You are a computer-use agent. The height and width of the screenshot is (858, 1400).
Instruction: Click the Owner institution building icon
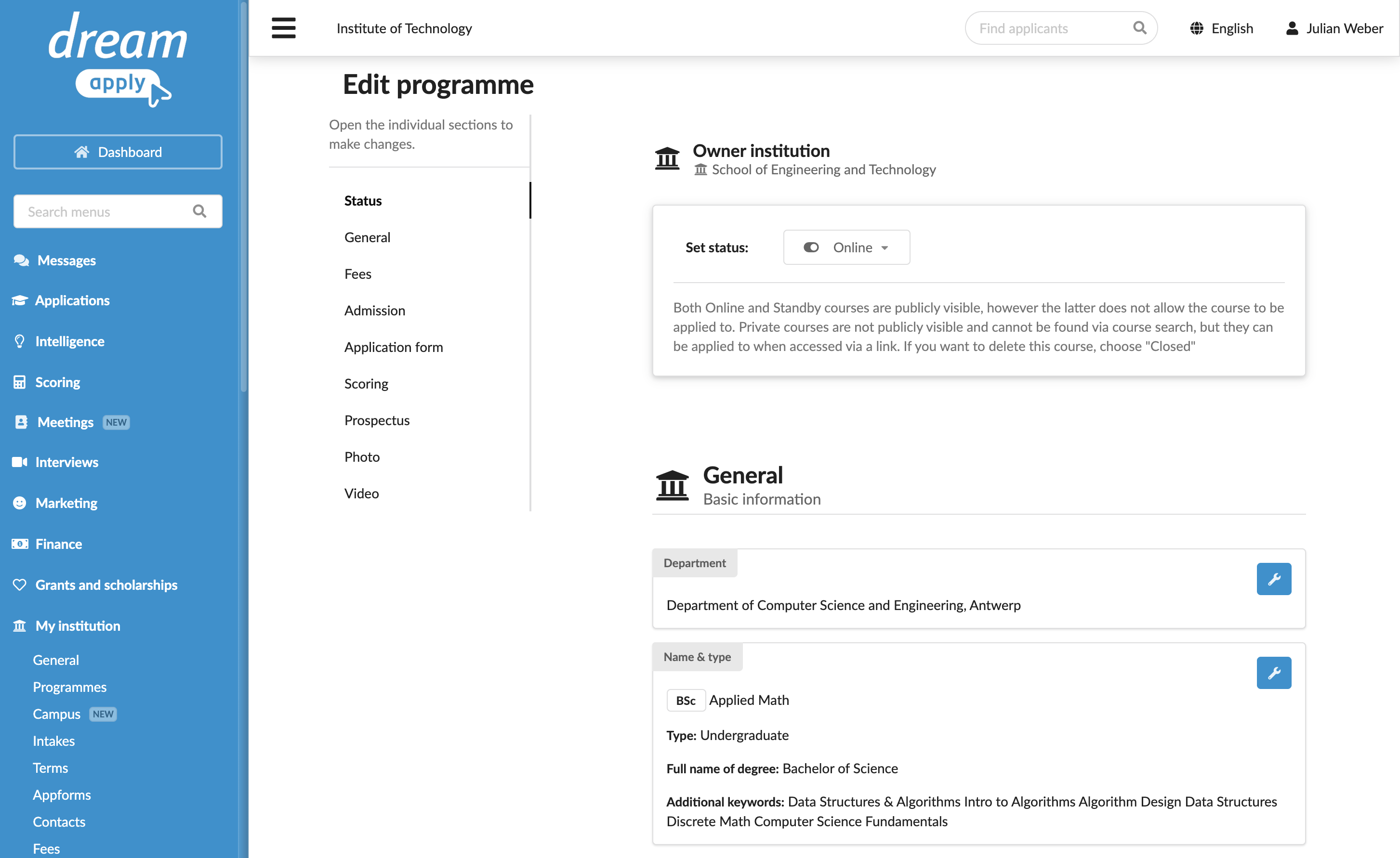[x=667, y=158]
